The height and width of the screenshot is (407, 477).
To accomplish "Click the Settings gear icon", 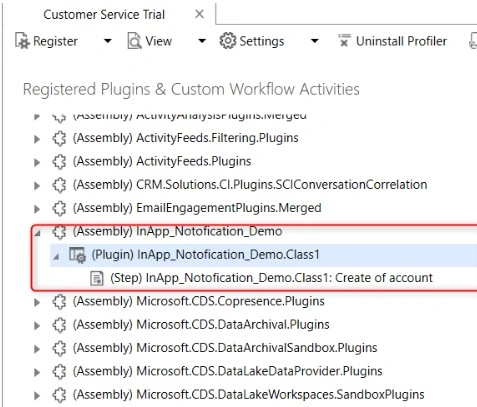I will click(227, 41).
